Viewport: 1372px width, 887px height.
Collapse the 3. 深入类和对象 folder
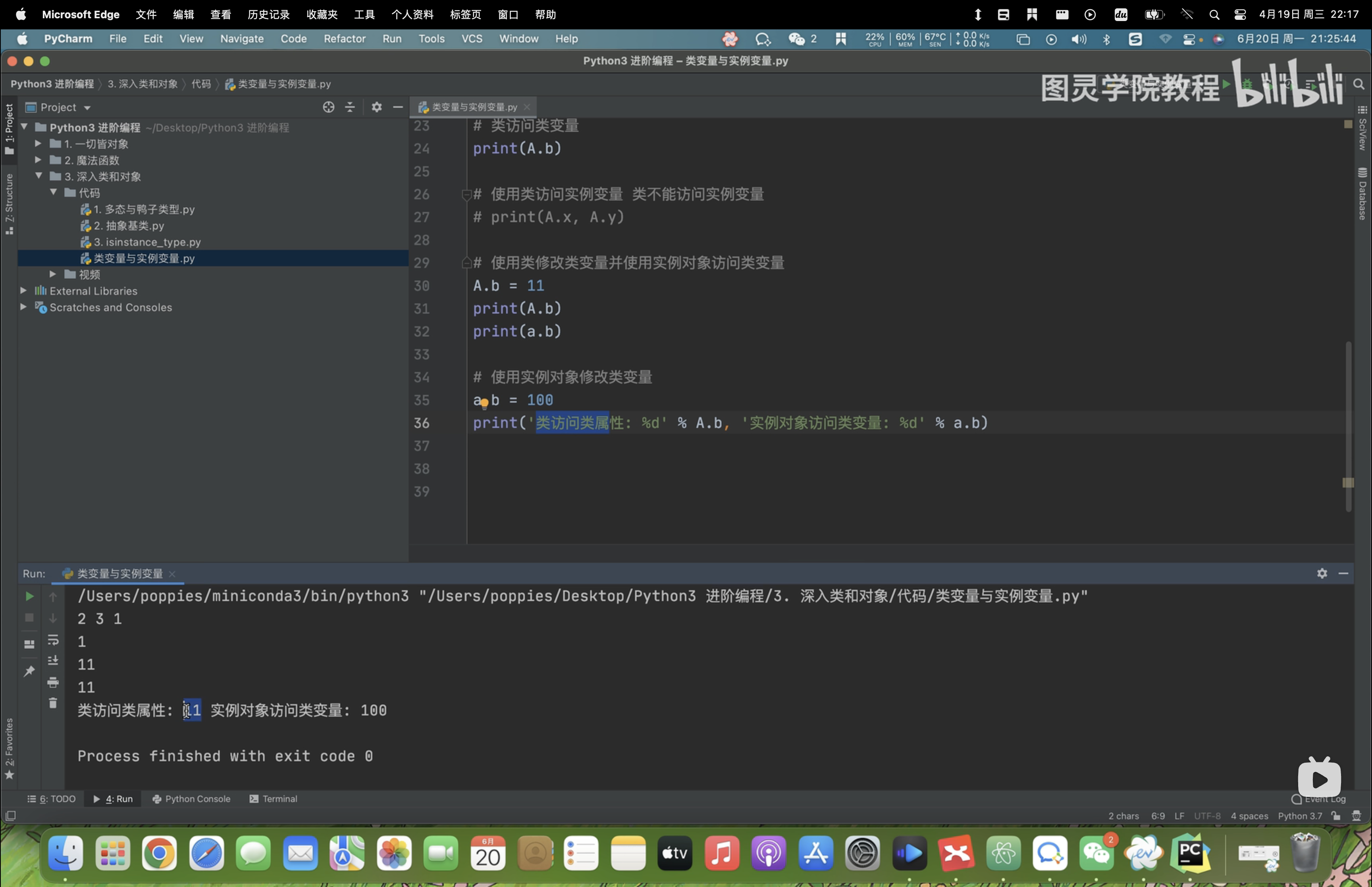(x=39, y=175)
